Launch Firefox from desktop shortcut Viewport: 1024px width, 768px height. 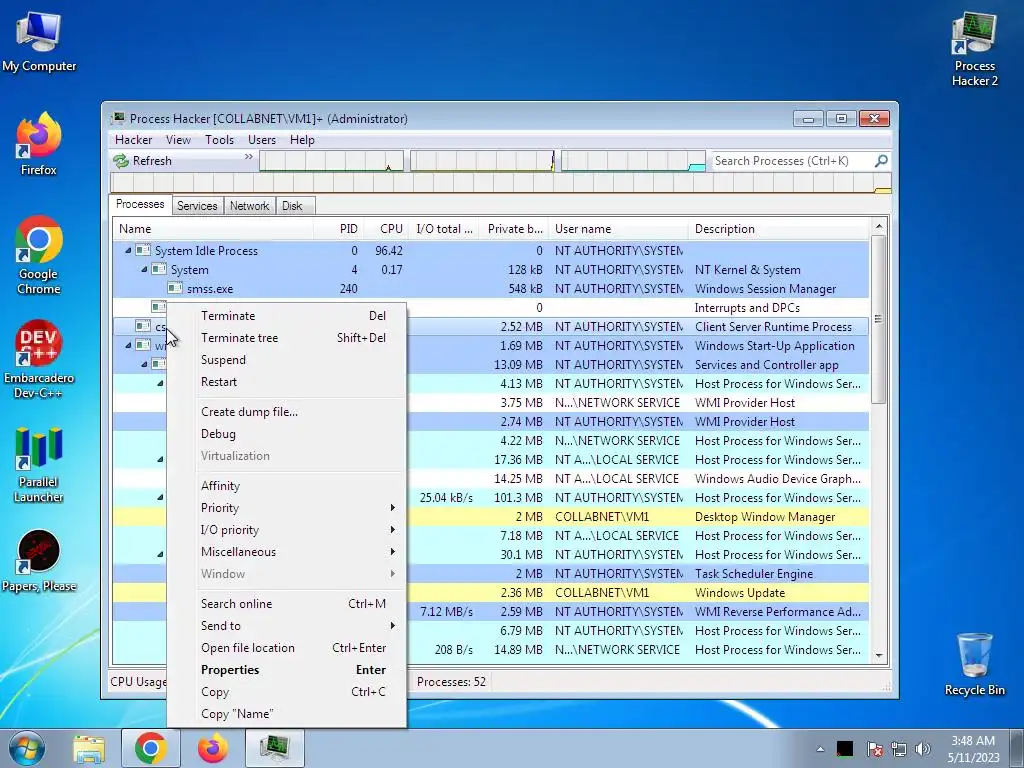coord(39,144)
